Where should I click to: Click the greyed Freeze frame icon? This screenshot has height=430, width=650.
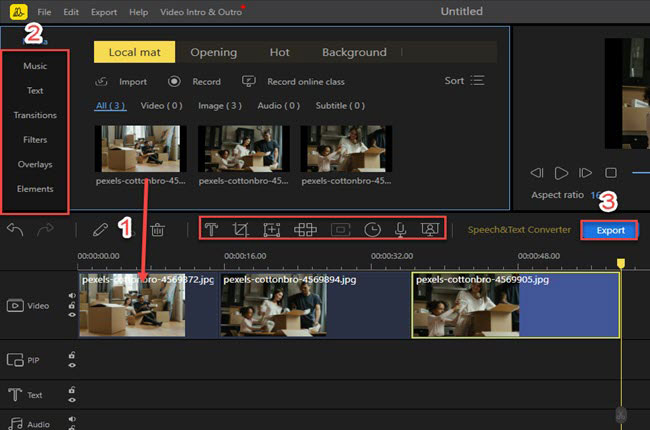click(341, 229)
